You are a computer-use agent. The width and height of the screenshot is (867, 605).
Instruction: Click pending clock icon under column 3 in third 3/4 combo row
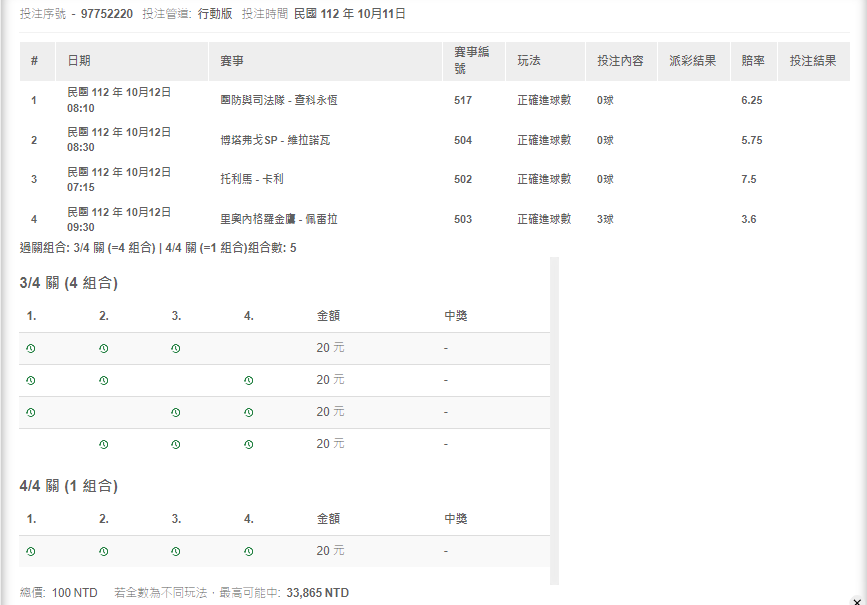(x=176, y=412)
